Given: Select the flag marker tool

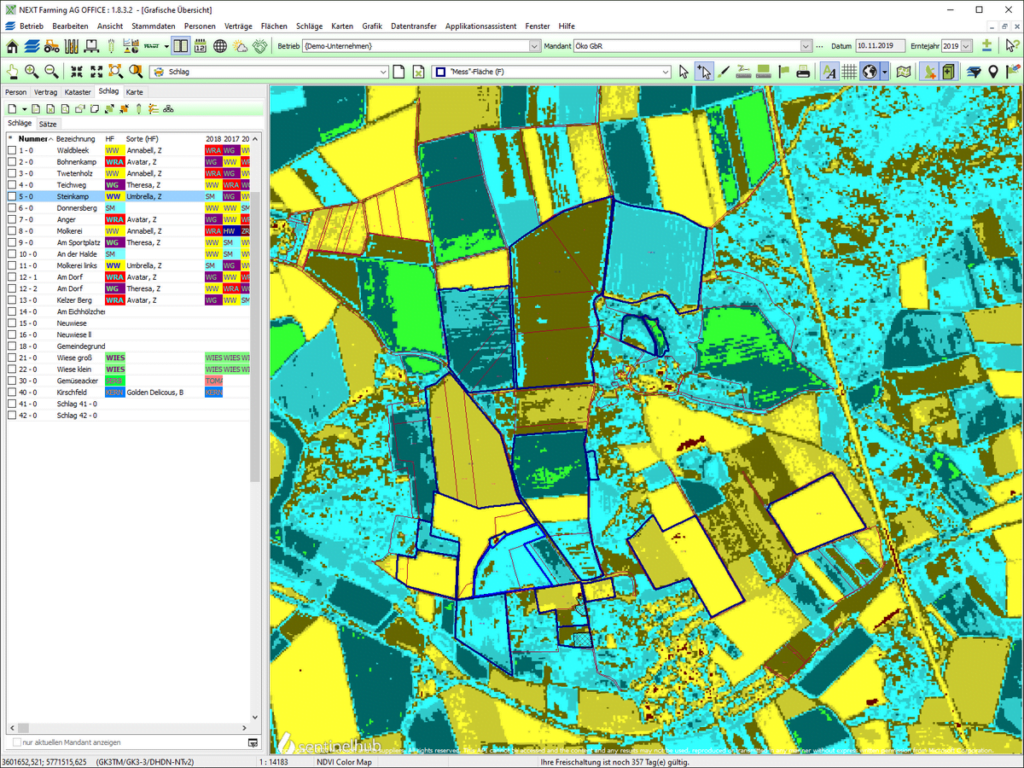Looking at the screenshot, I should (x=783, y=71).
